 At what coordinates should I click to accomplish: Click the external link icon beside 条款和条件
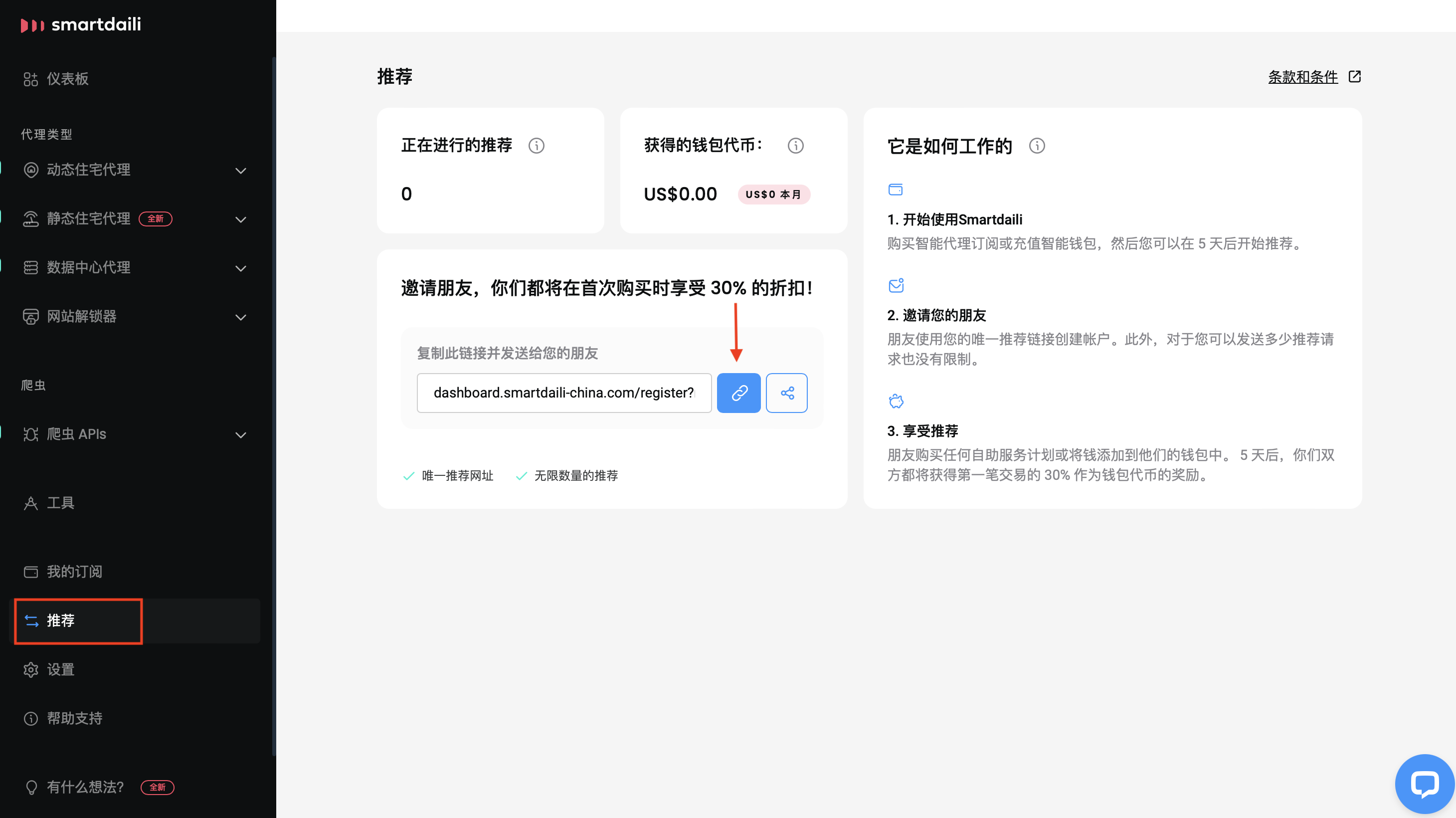click(x=1355, y=77)
